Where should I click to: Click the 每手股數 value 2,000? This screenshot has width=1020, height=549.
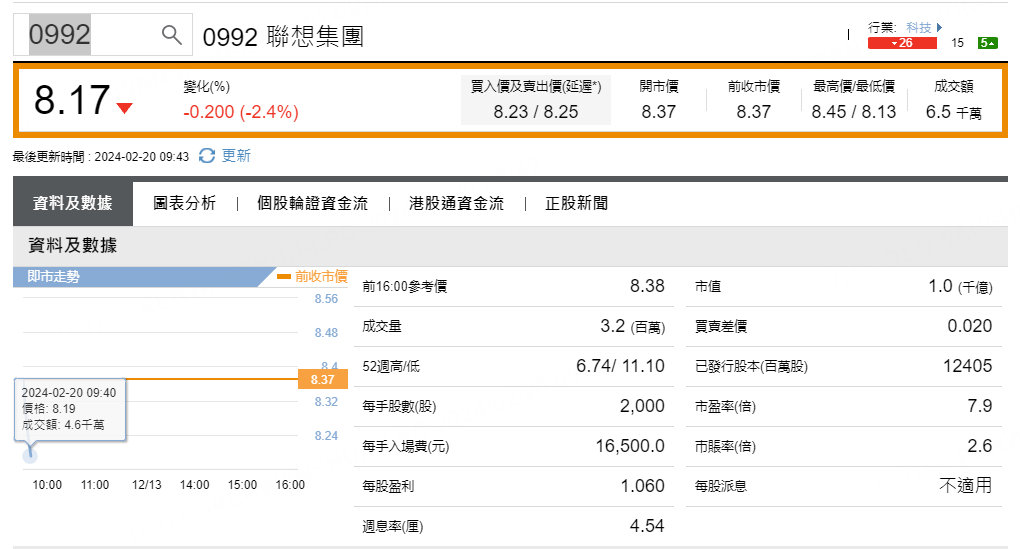coord(642,406)
